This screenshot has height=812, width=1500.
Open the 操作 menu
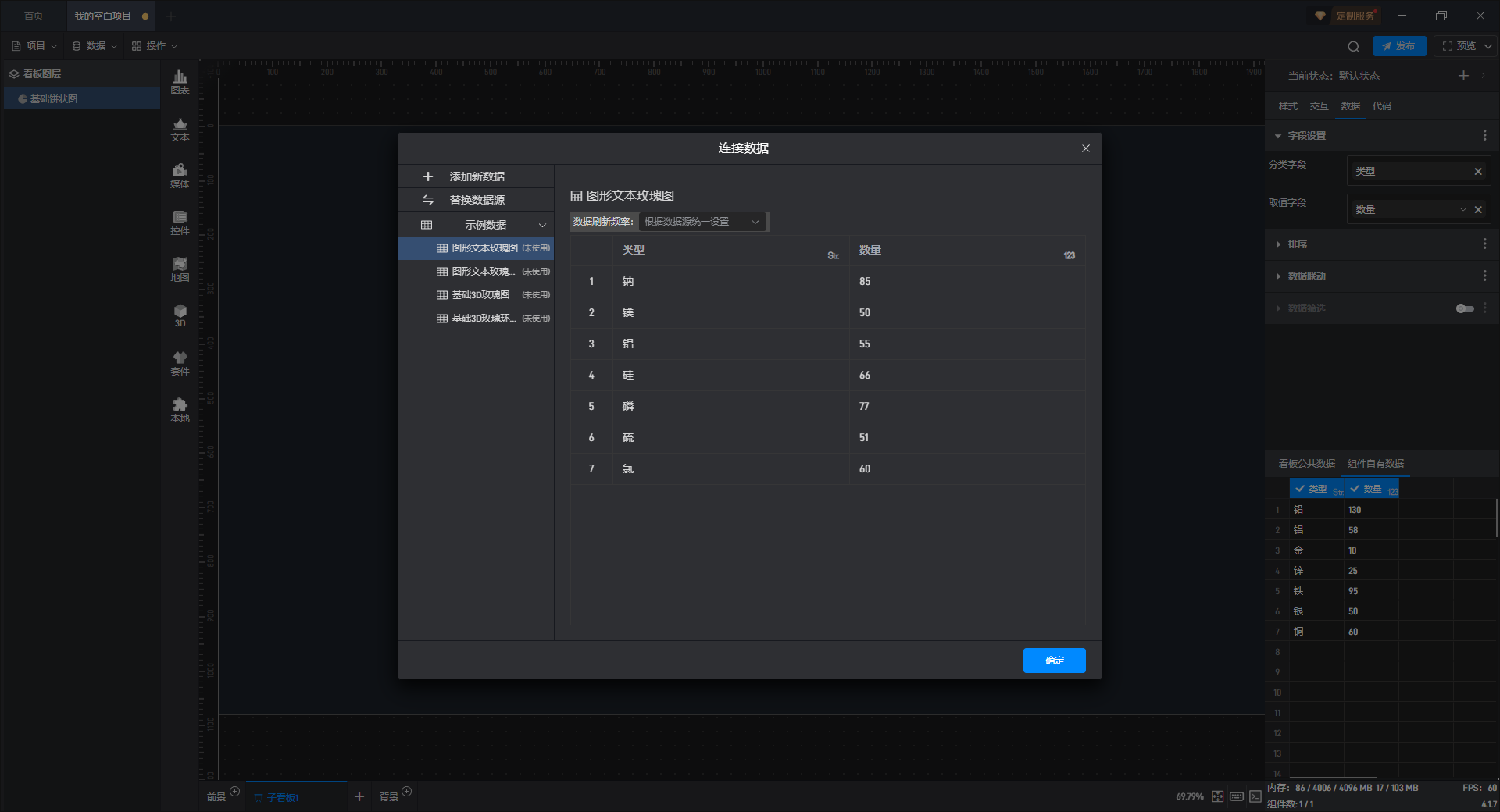tap(155, 46)
